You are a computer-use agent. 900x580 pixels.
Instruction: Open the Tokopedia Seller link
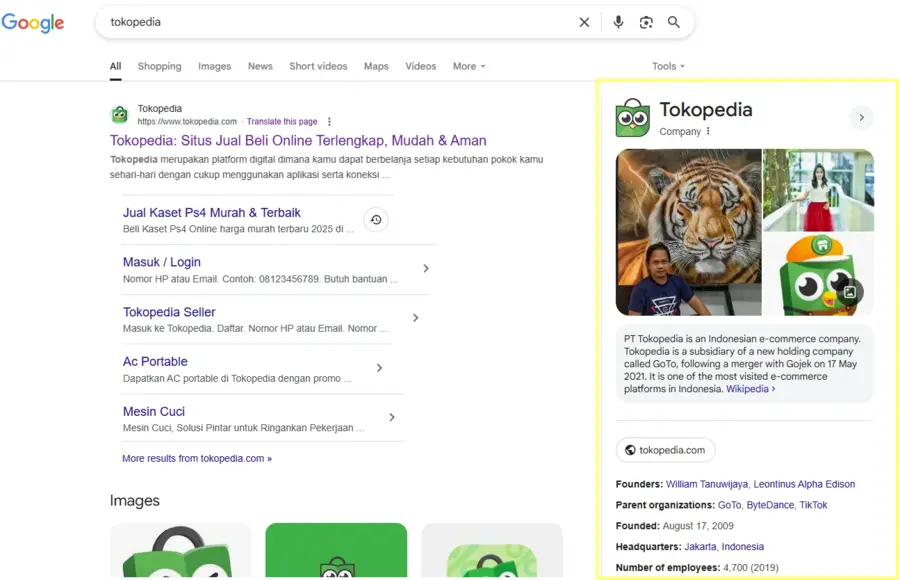pos(169,312)
